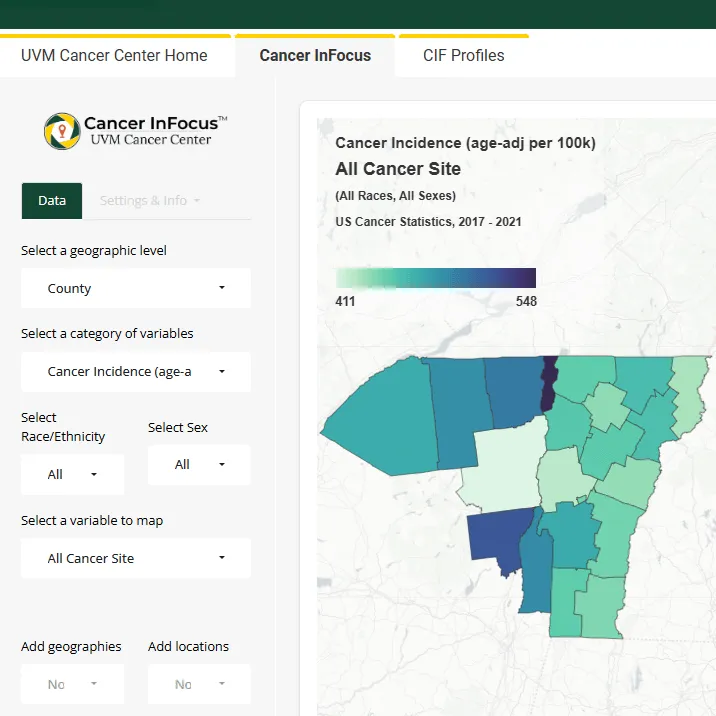Select the narrow darkest purple county on map
The height and width of the screenshot is (716, 716).
(547, 384)
